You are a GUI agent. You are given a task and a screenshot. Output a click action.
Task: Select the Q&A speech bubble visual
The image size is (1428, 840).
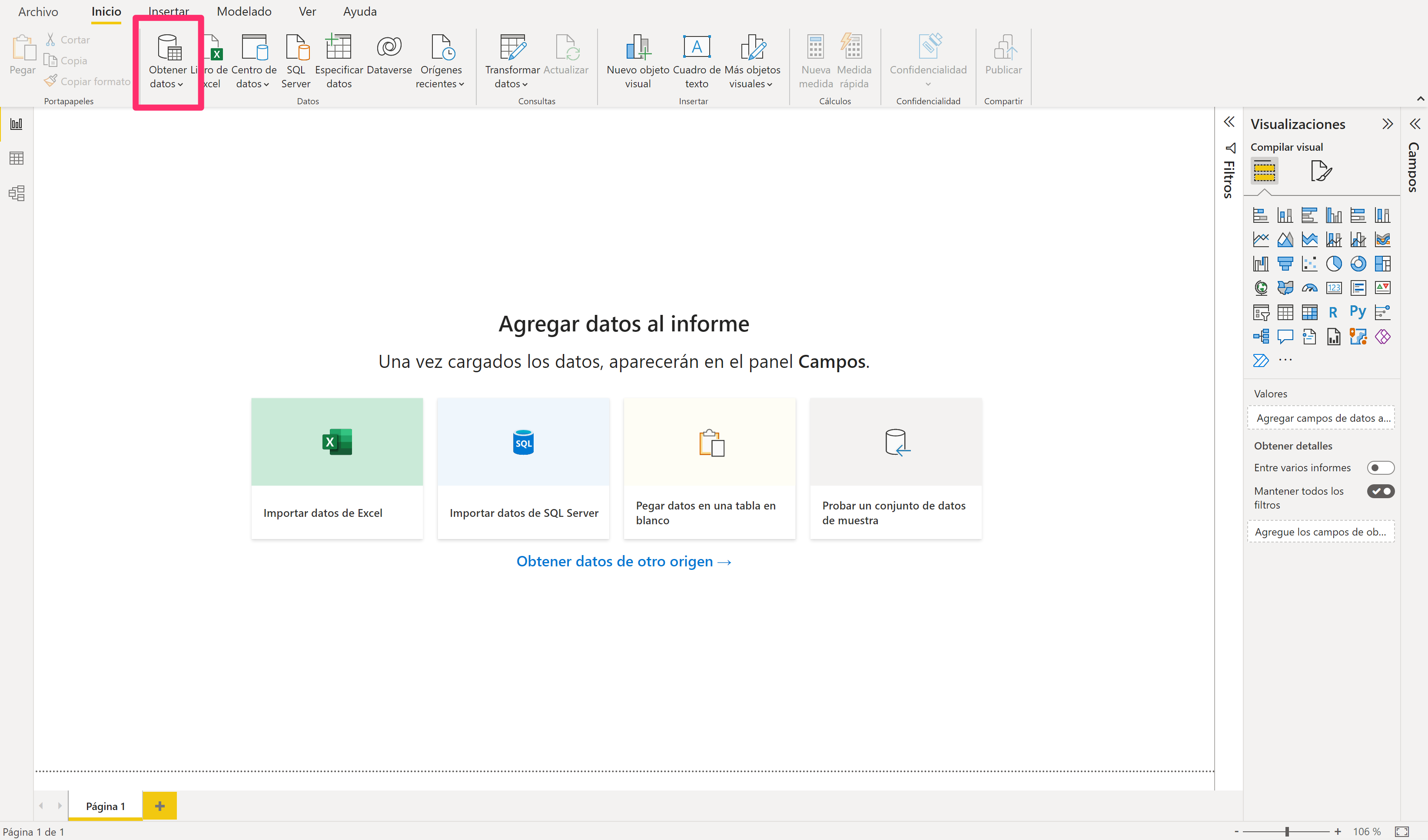pos(1285,337)
